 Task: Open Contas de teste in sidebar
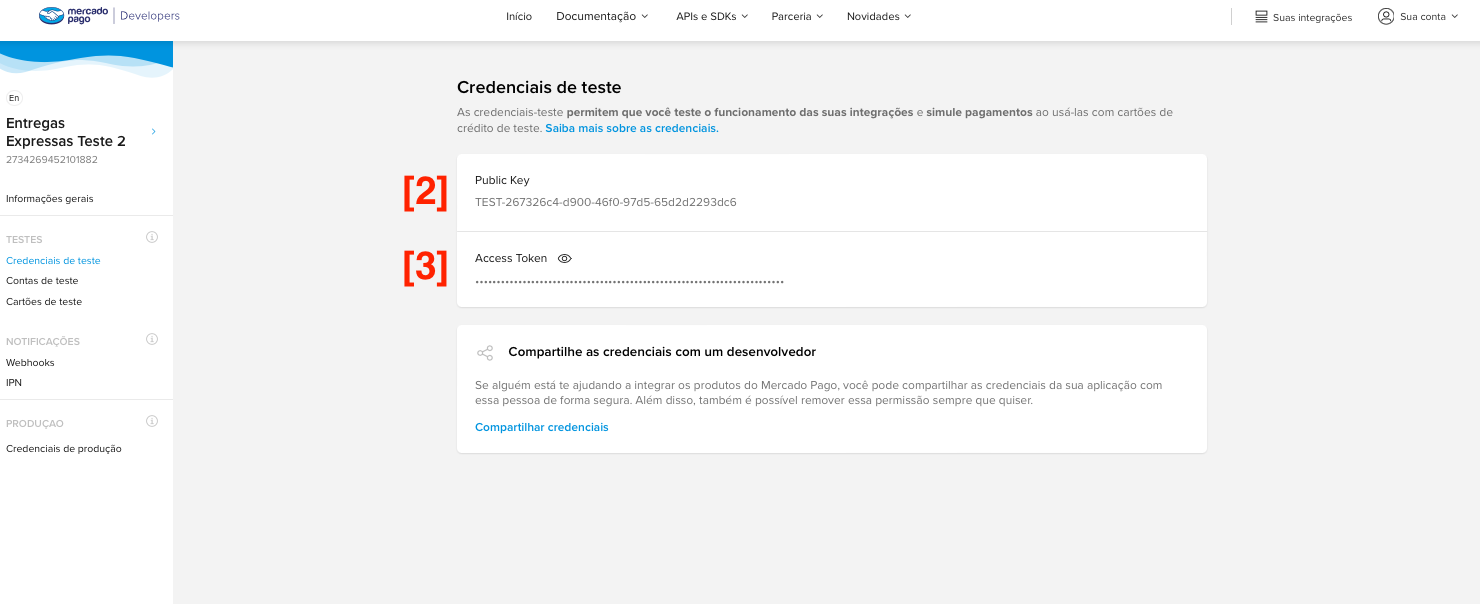(42, 281)
